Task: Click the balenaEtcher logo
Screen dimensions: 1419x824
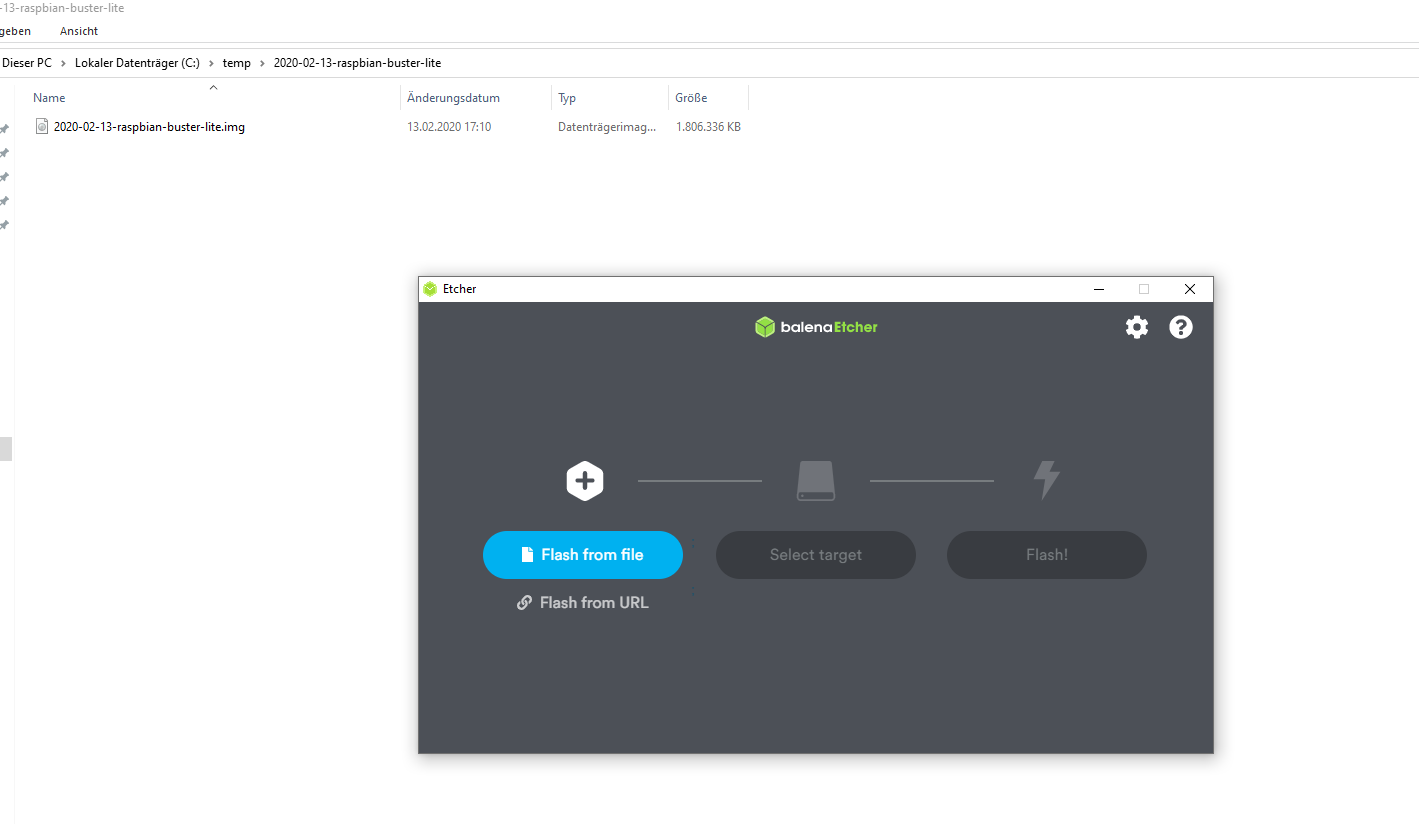Action: pyautogui.click(x=816, y=327)
